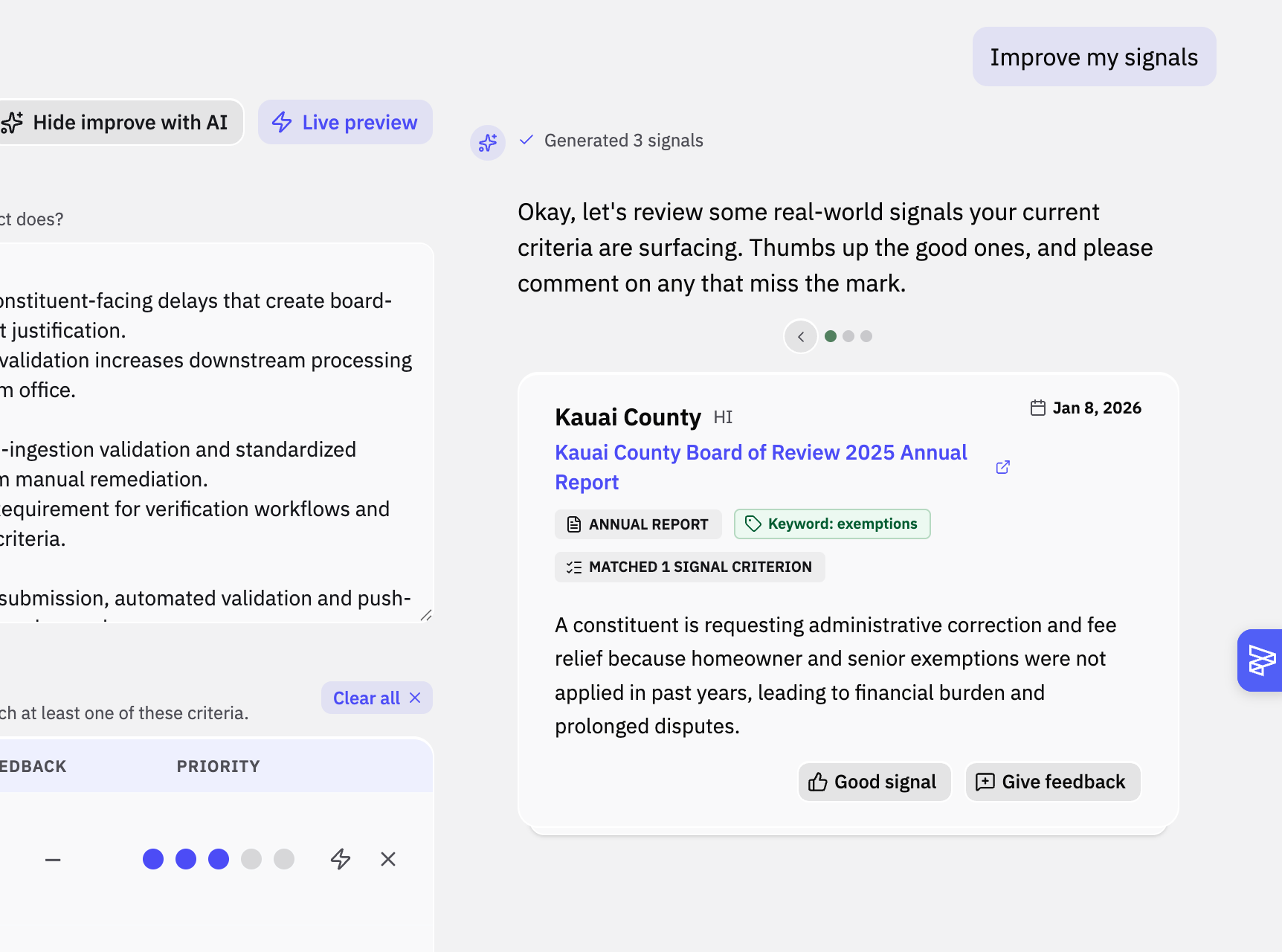Click the text area resize handle
This screenshot has width=1282, height=952.
tap(426, 615)
